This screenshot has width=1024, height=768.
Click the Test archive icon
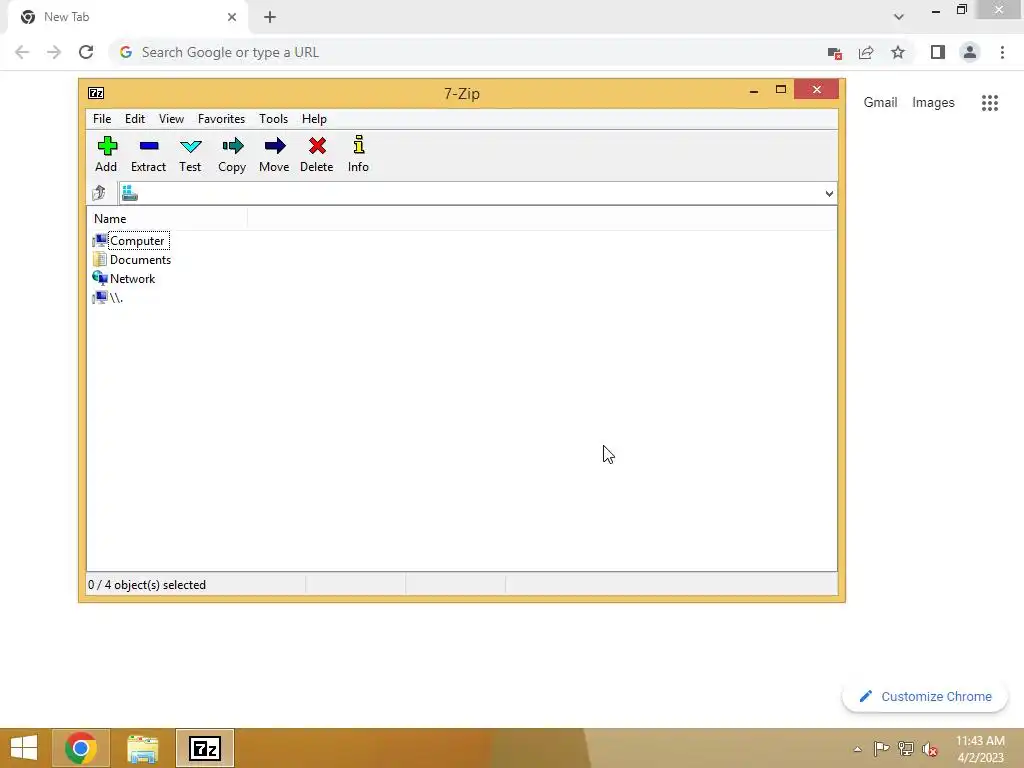tap(190, 155)
